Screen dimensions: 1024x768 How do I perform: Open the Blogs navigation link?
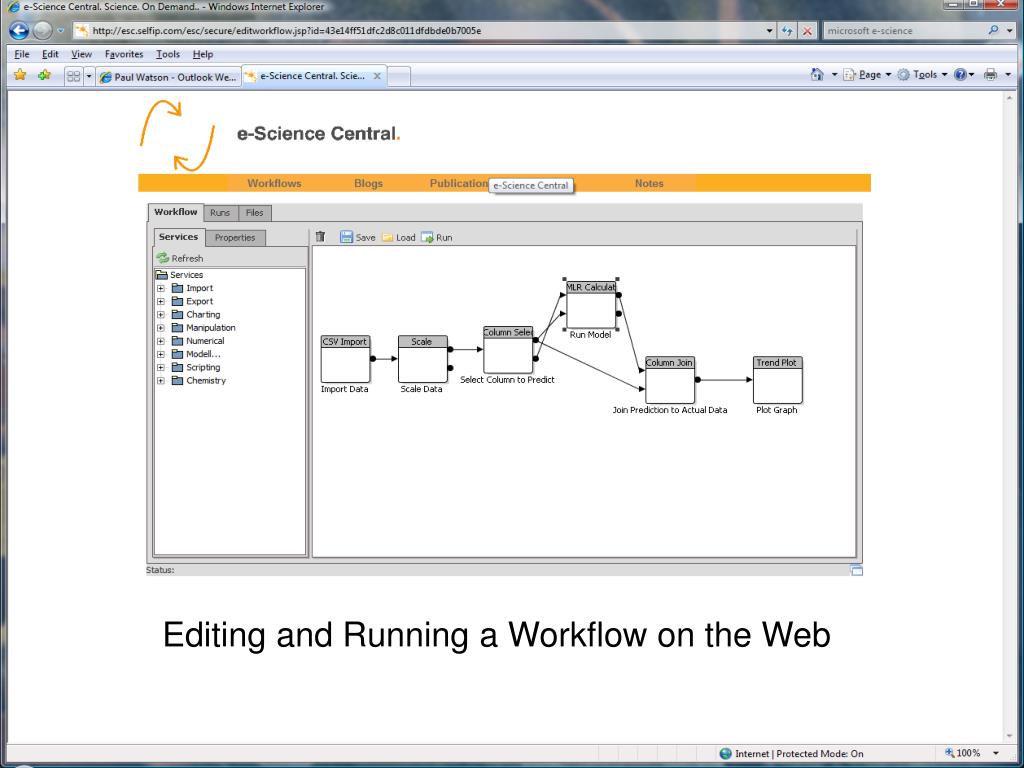click(368, 184)
